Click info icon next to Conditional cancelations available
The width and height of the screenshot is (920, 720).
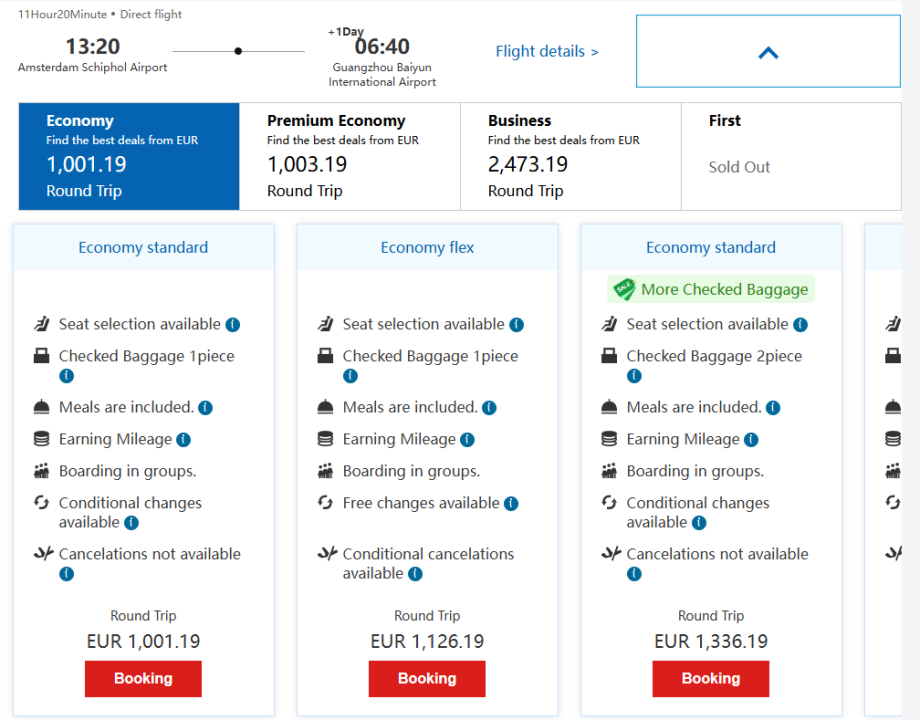point(415,574)
